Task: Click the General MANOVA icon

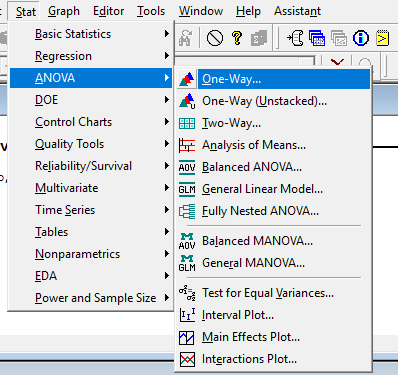Action: (x=187, y=263)
